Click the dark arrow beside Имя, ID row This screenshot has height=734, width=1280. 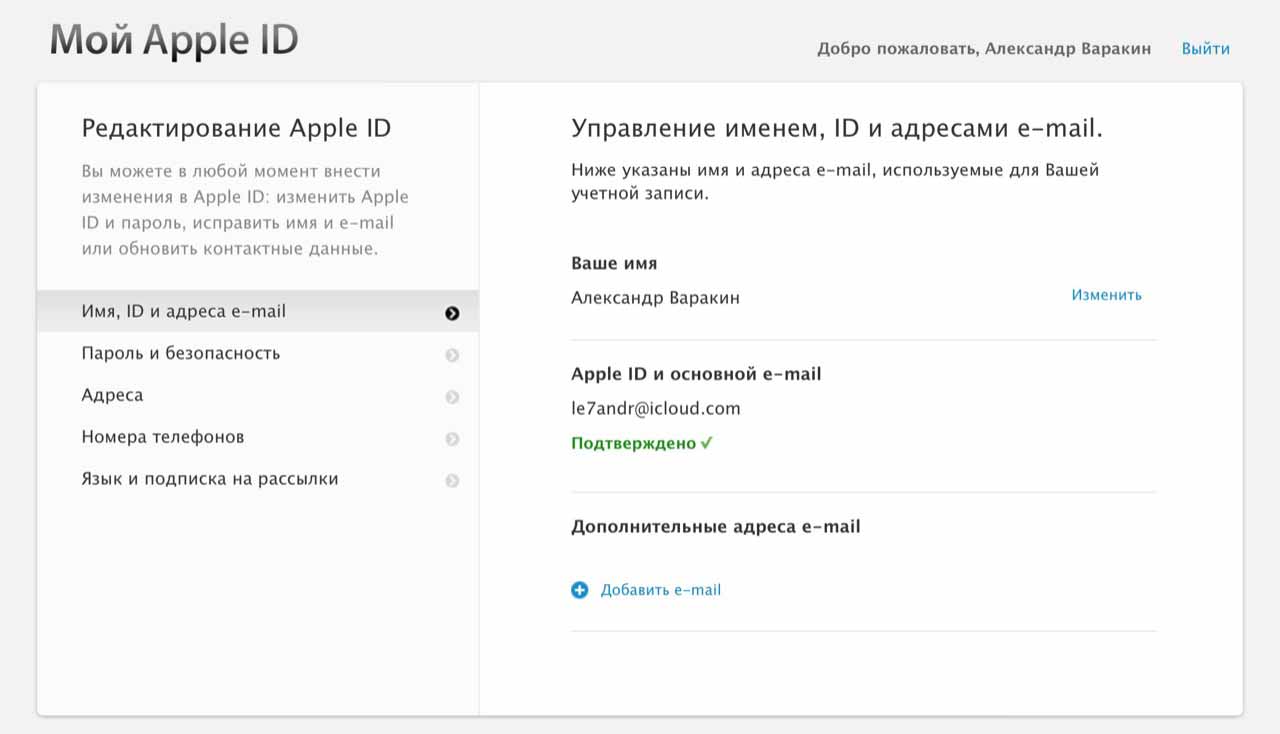tap(452, 313)
